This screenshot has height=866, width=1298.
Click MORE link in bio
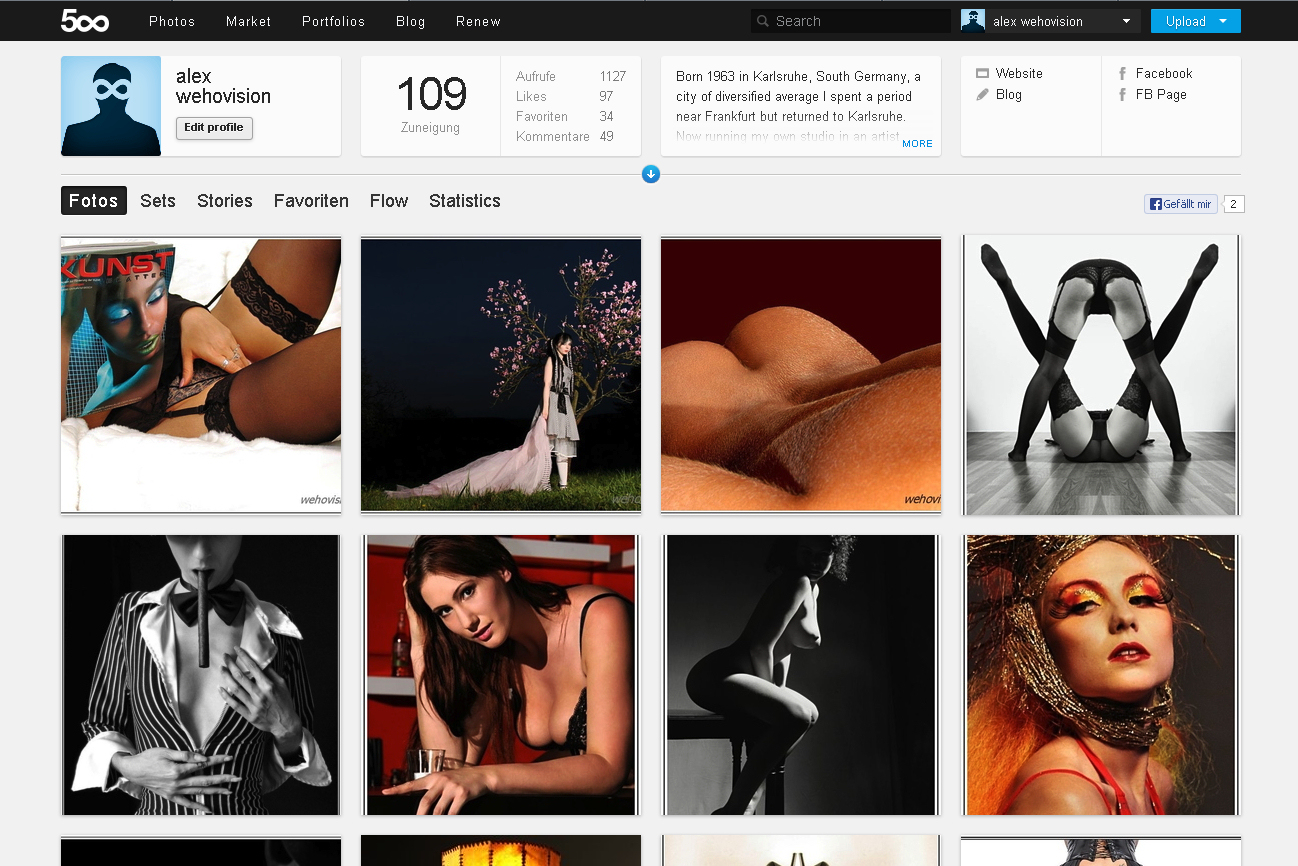point(917,144)
